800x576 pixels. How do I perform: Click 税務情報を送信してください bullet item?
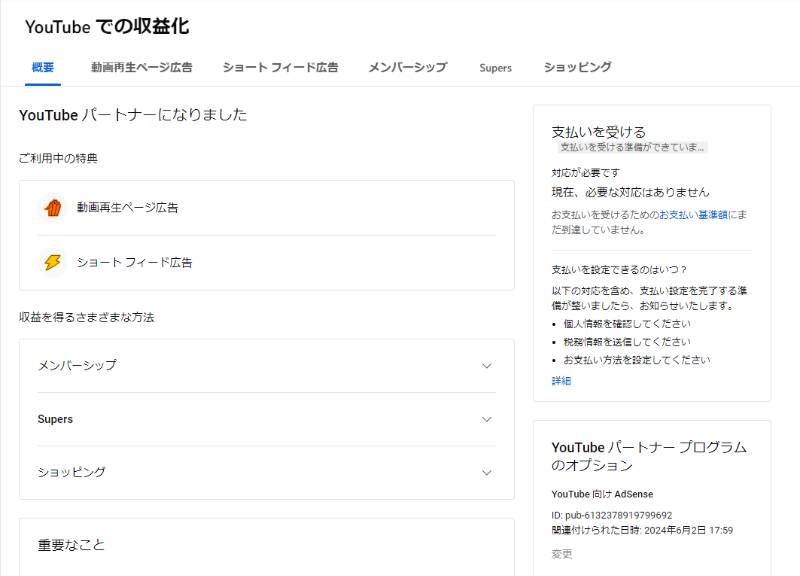(x=627, y=342)
